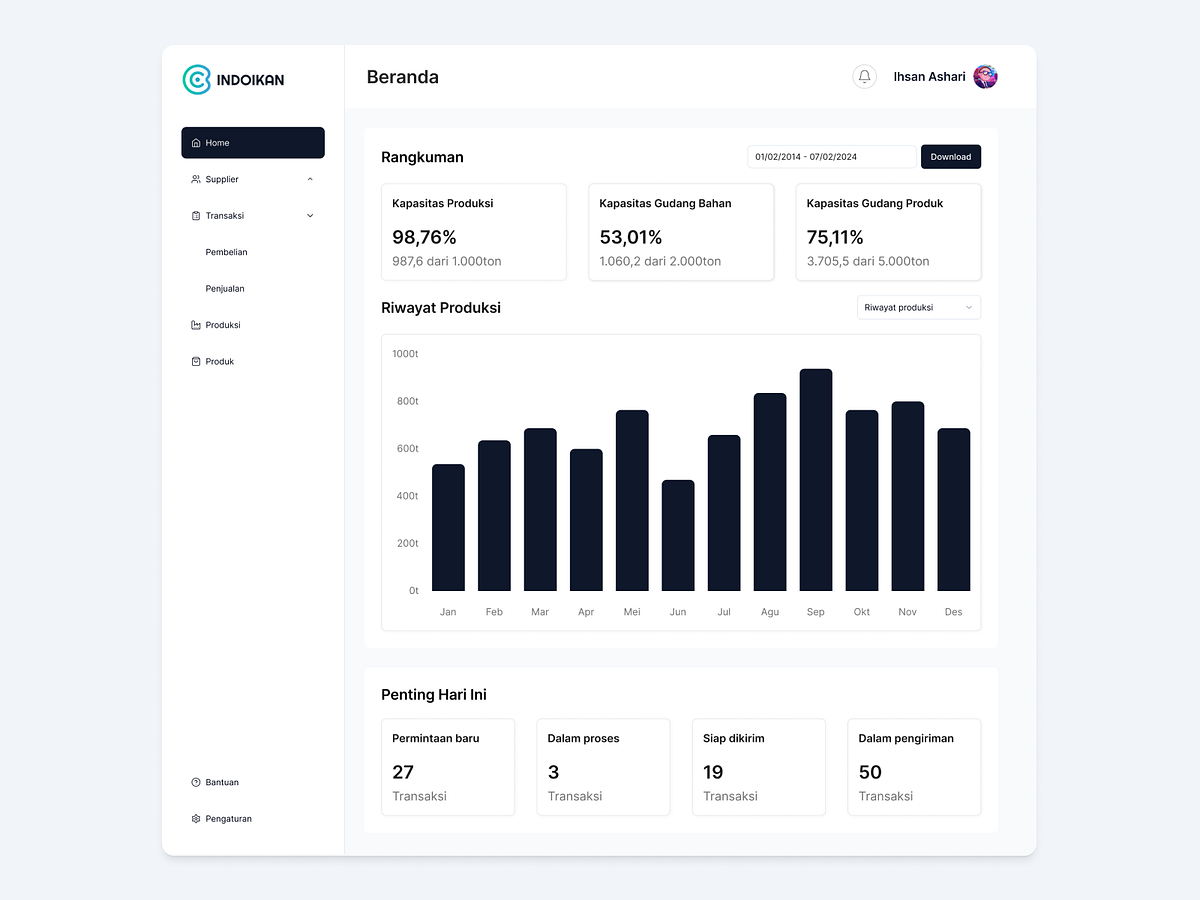Screen dimensions: 1200x900
Task: Click the Transaksi clipboard icon
Action: click(x=196, y=215)
